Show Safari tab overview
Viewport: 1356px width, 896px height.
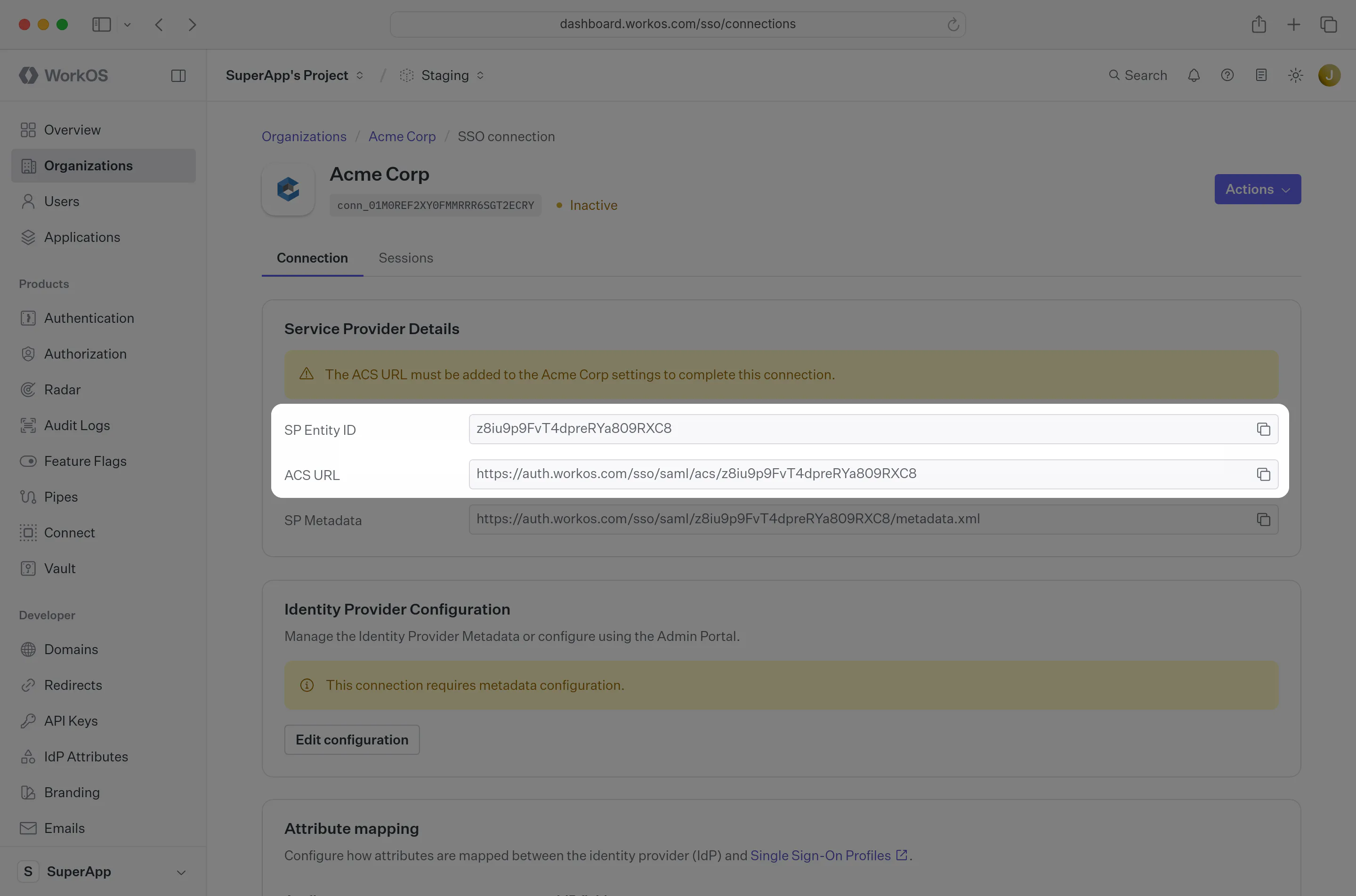point(1329,24)
